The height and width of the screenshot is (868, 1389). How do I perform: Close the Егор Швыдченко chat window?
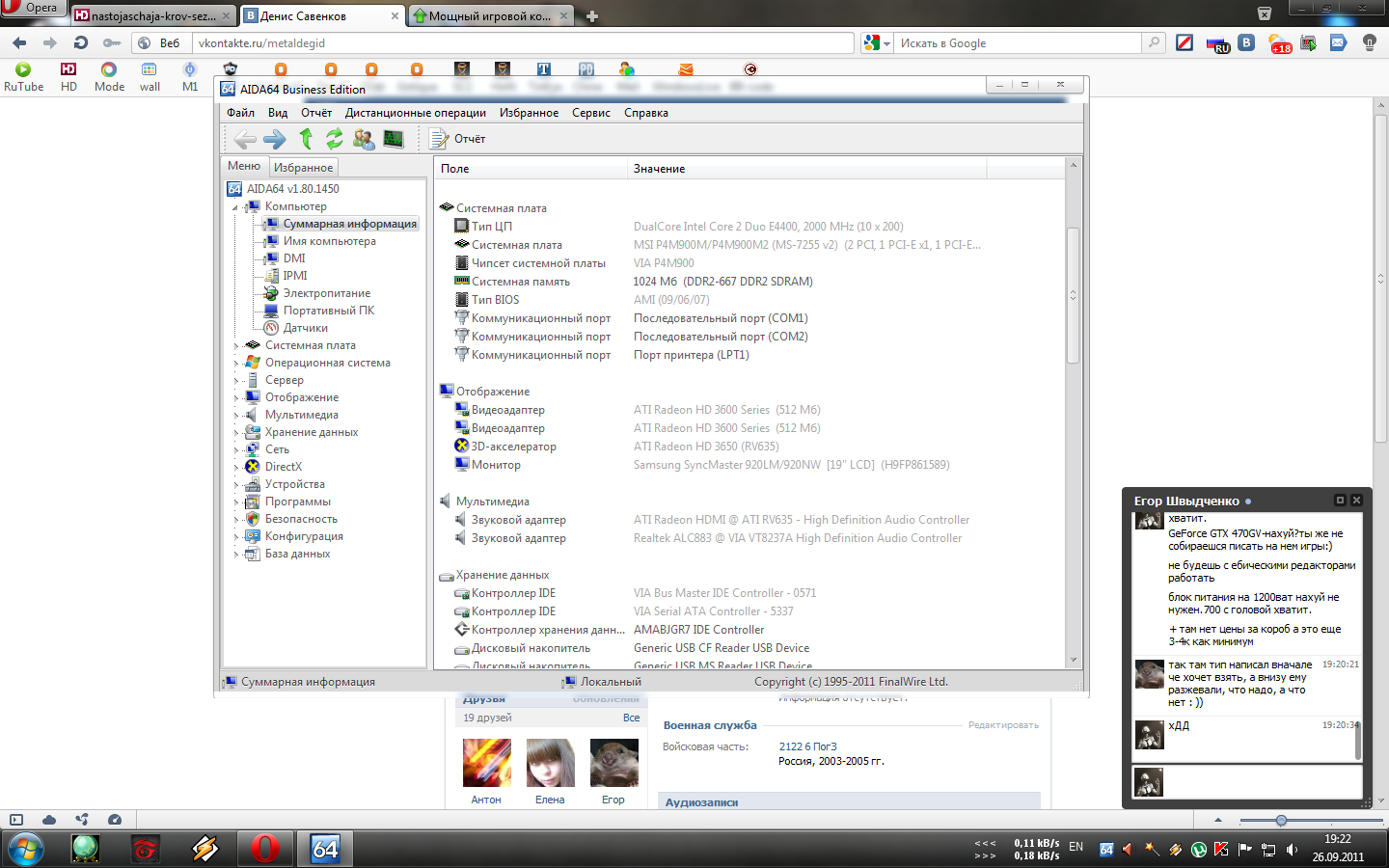[x=1356, y=501]
